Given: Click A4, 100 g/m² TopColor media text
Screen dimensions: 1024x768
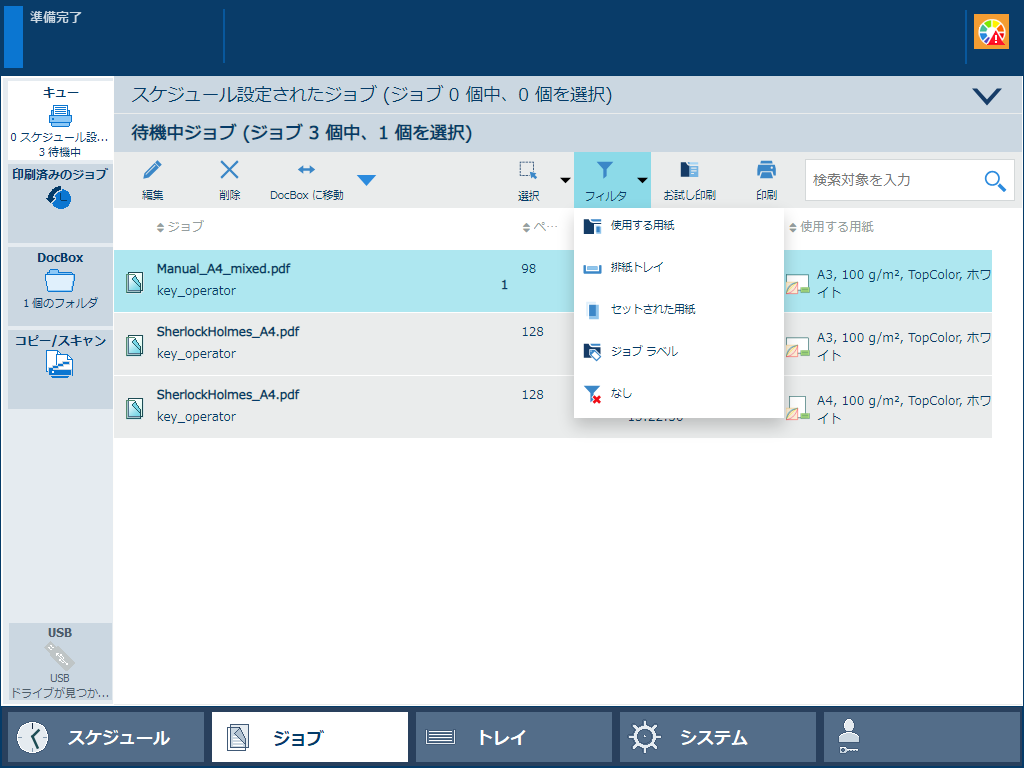Looking at the screenshot, I should [x=904, y=409].
